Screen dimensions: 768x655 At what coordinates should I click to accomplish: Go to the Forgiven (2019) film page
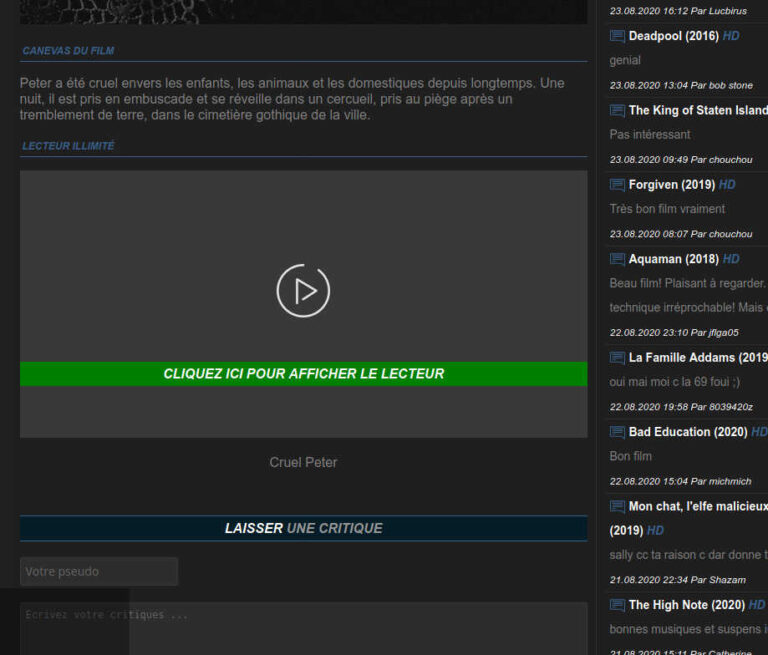point(671,185)
